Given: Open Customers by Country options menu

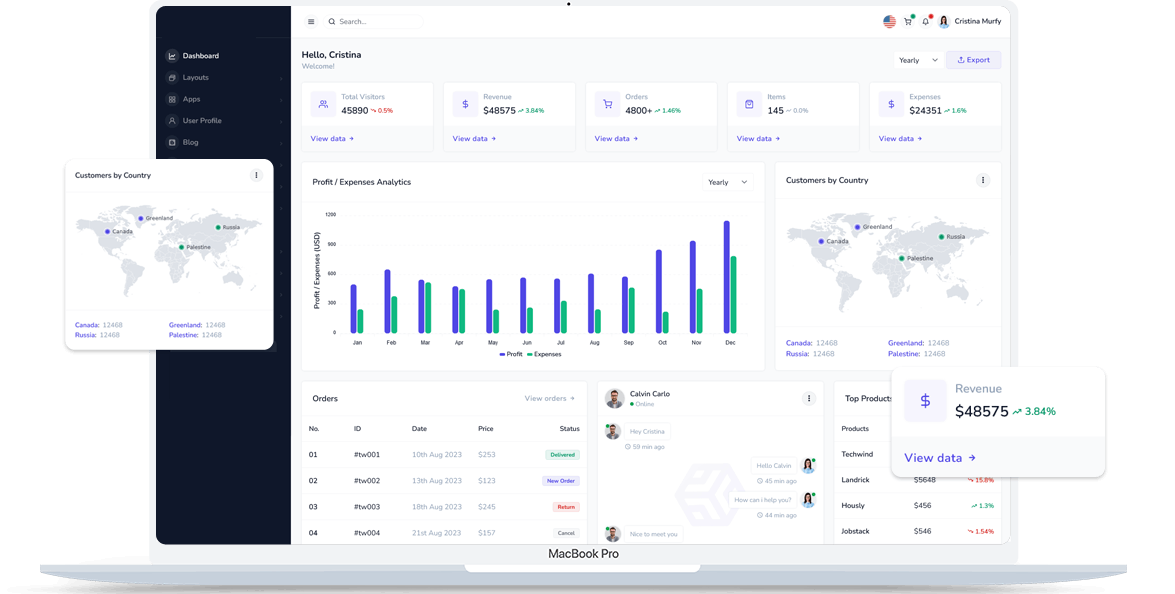Looking at the screenshot, I should (x=983, y=180).
